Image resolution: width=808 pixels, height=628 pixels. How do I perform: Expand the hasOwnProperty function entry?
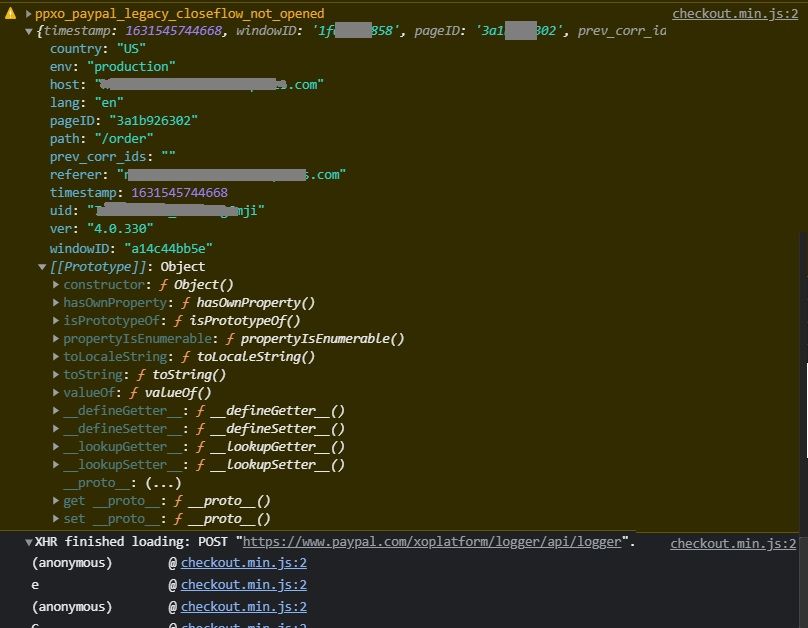[56, 302]
